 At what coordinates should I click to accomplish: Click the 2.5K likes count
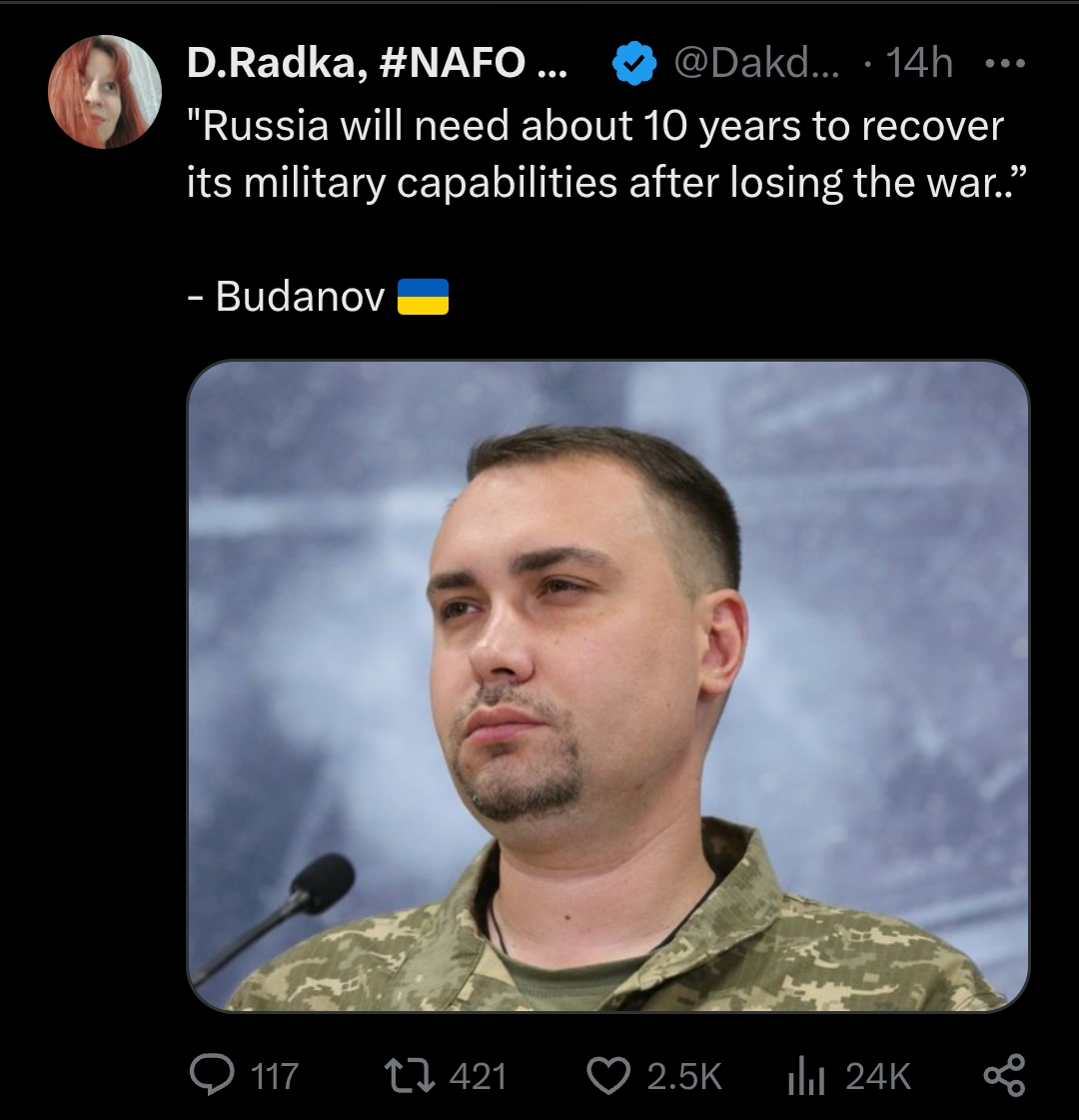point(684,1076)
